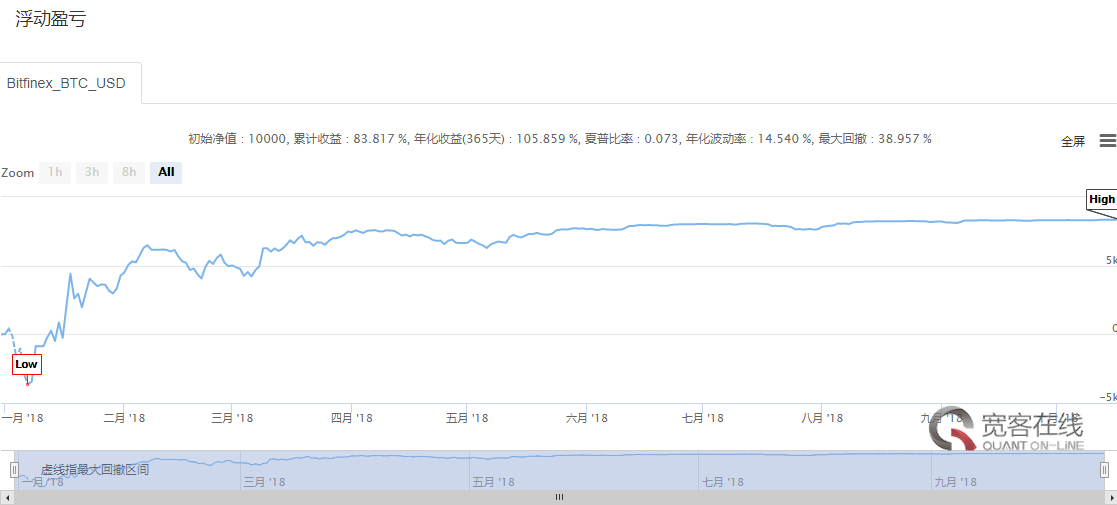Click the 浮动盈亏 heading
This screenshot has width=1117, height=505.
[51, 19]
